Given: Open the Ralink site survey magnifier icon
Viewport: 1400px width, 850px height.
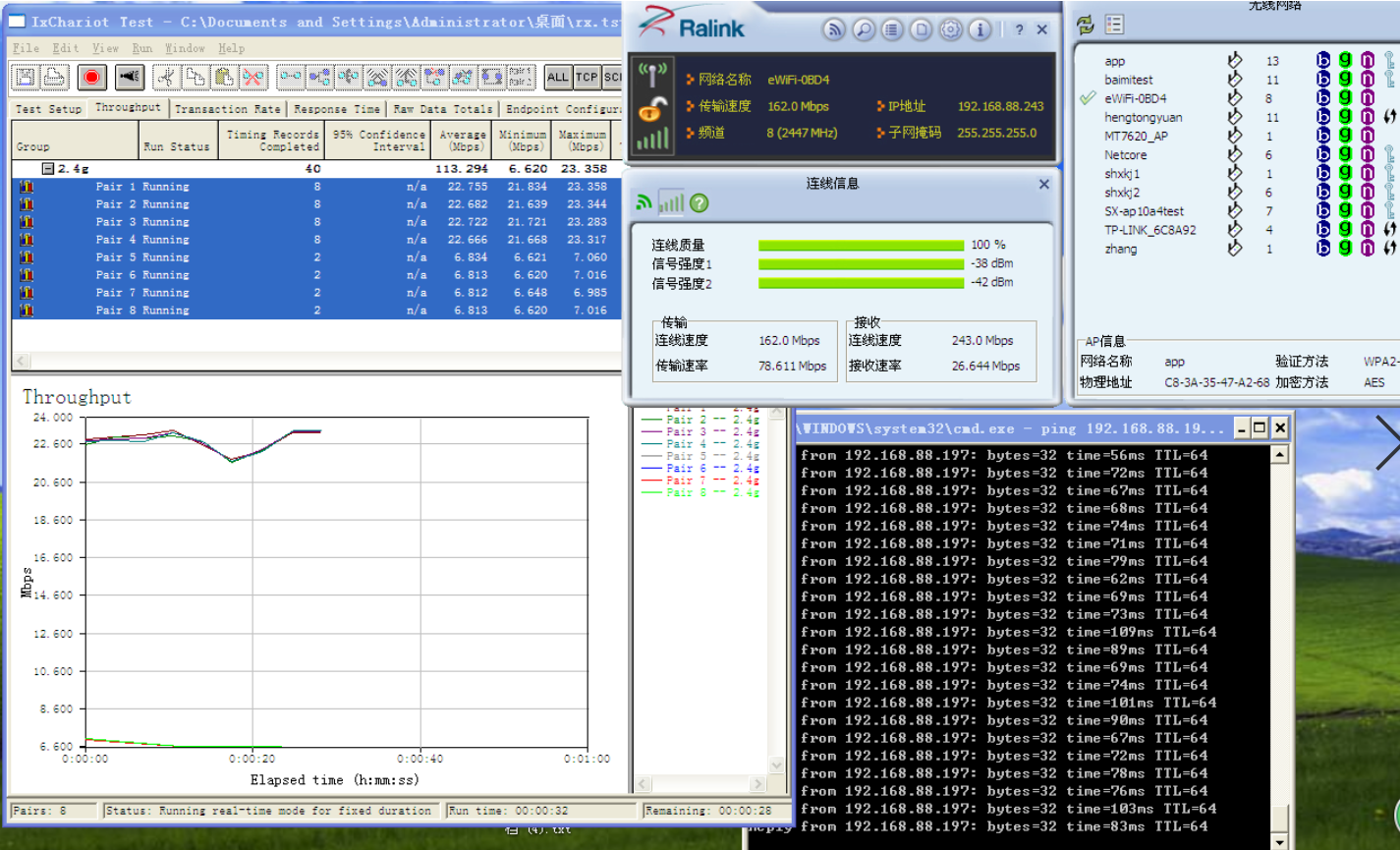Looking at the screenshot, I should 864,29.
